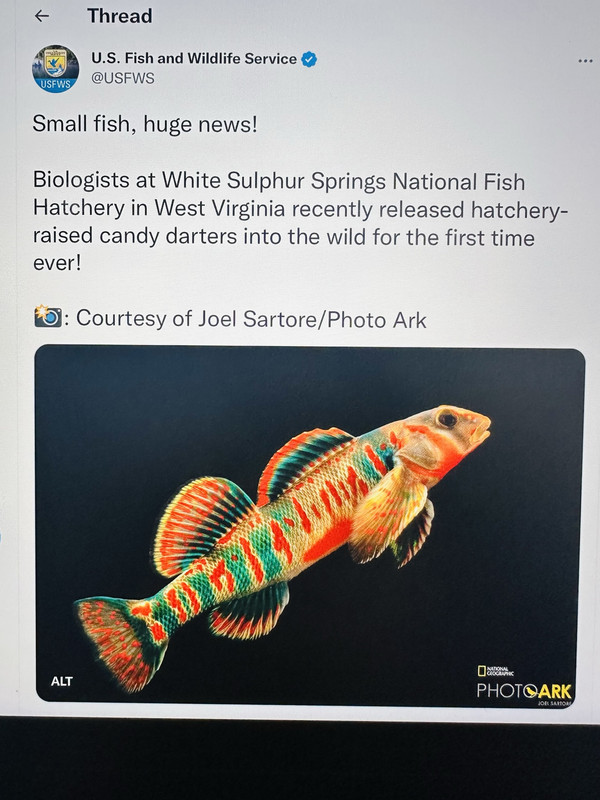Click the word "ever!" in the tweet

(x=57, y=263)
